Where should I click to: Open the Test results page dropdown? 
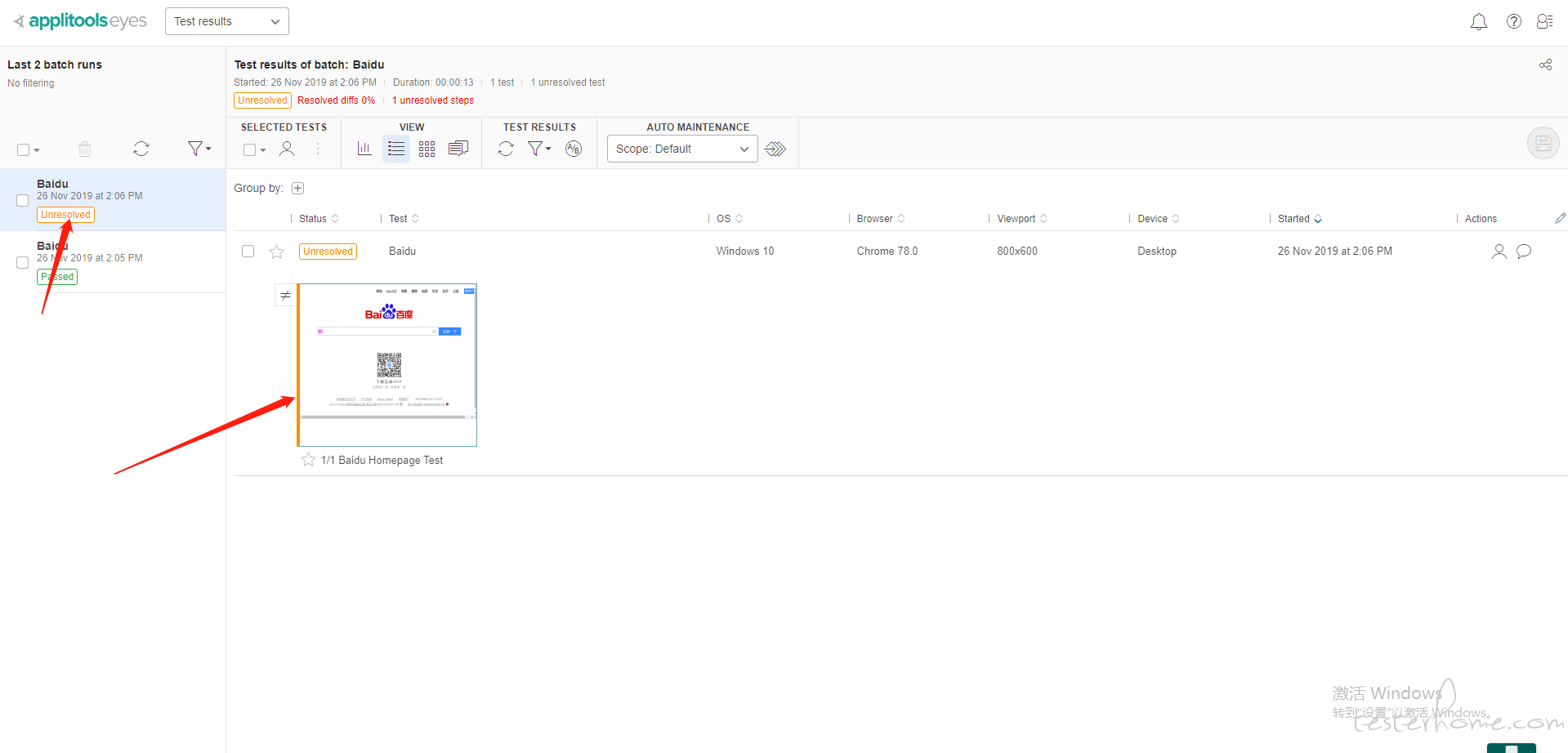point(227,21)
